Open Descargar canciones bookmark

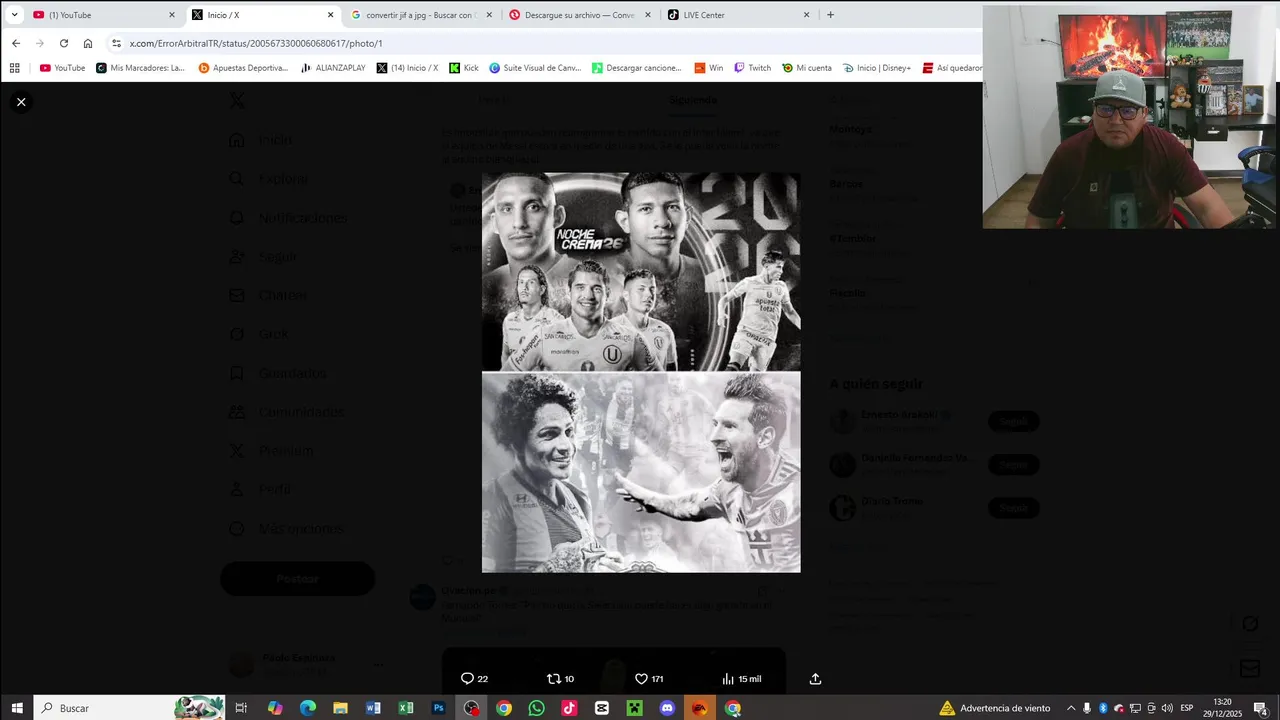pos(637,68)
